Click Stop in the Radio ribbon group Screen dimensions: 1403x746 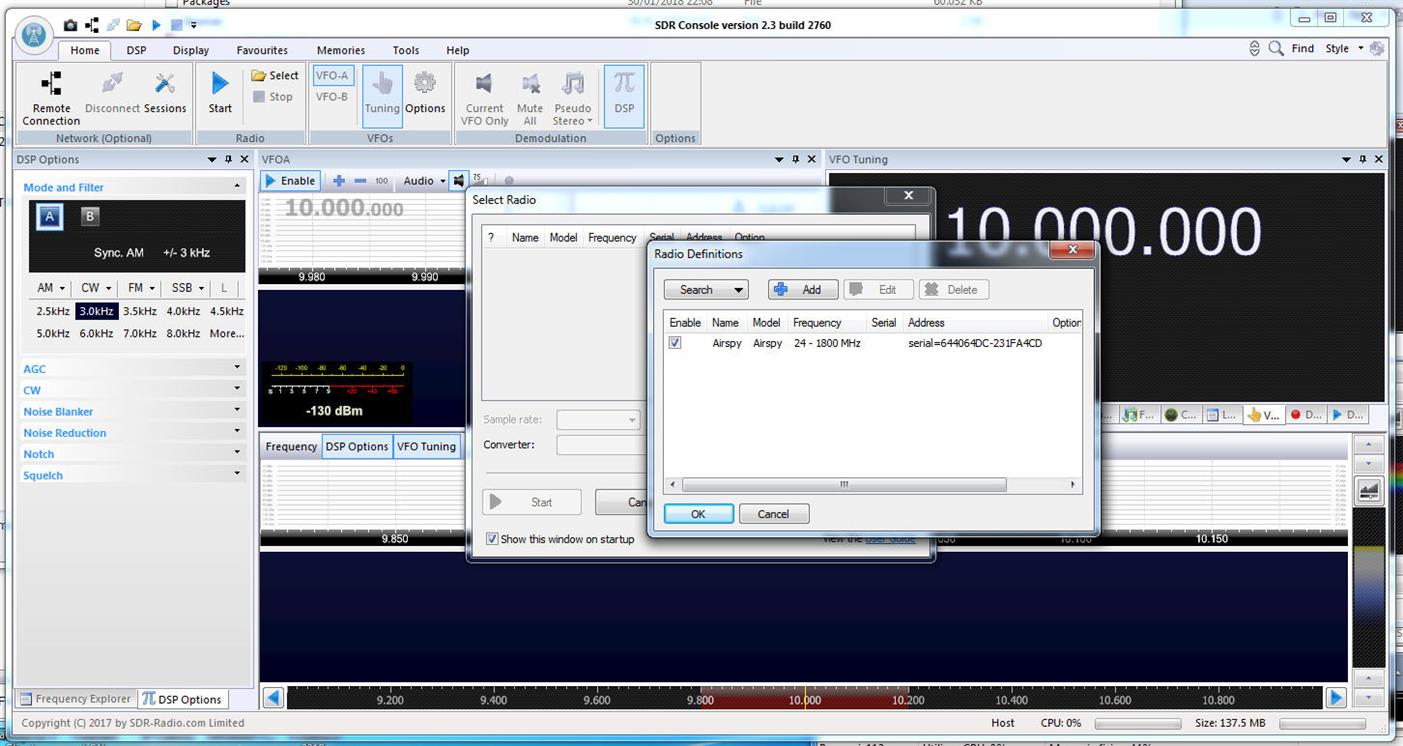click(273, 97)
